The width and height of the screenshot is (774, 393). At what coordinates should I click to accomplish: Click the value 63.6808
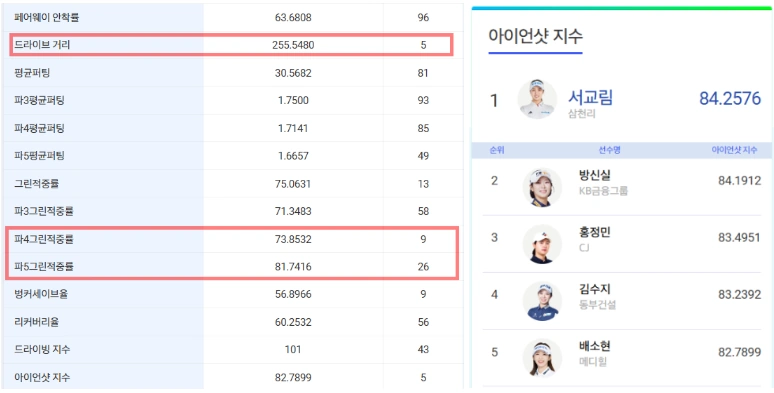tap(293, 18)
